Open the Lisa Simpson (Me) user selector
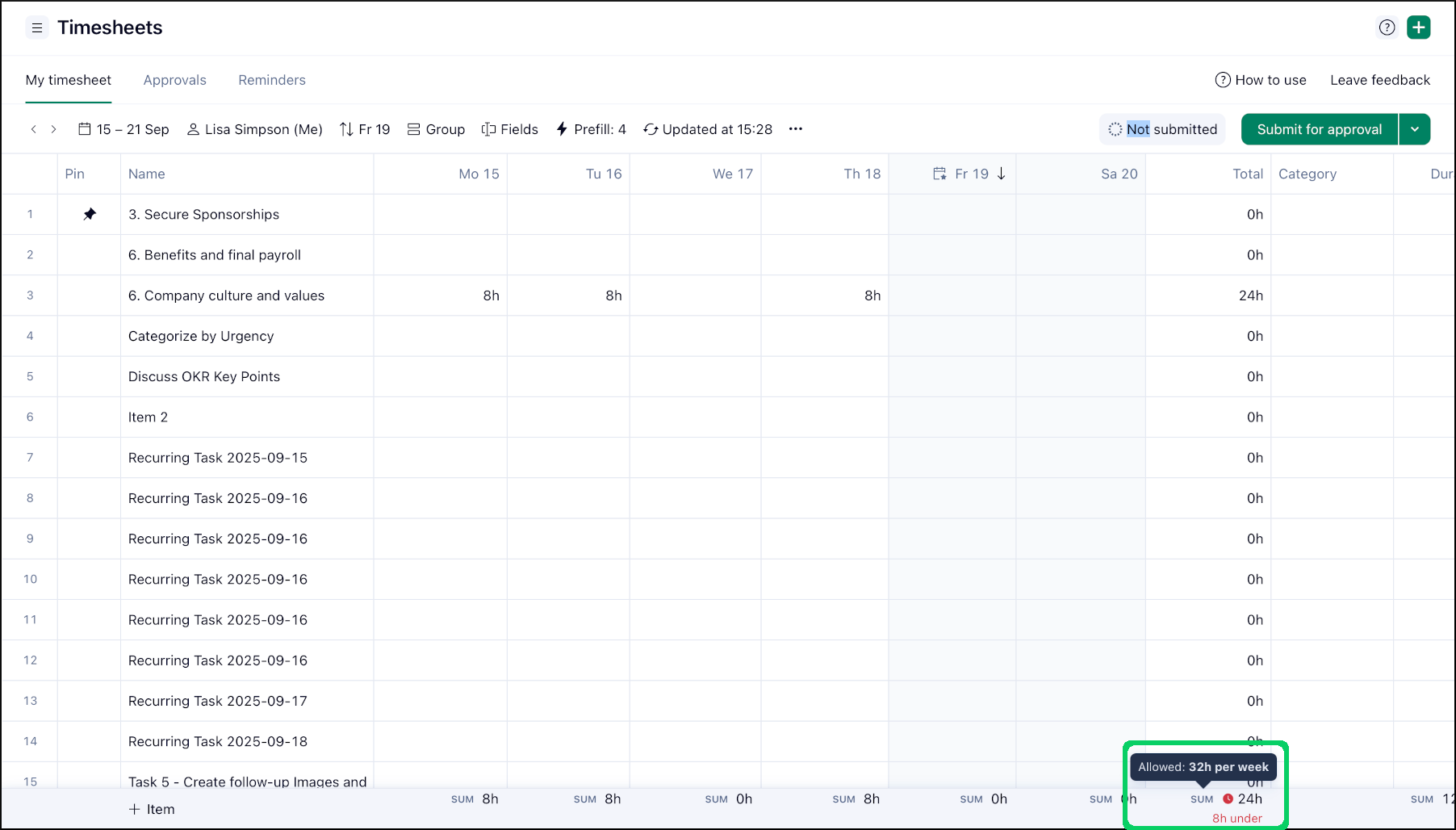The width and height of the screenshot is (1456, 830). [254, 129]
